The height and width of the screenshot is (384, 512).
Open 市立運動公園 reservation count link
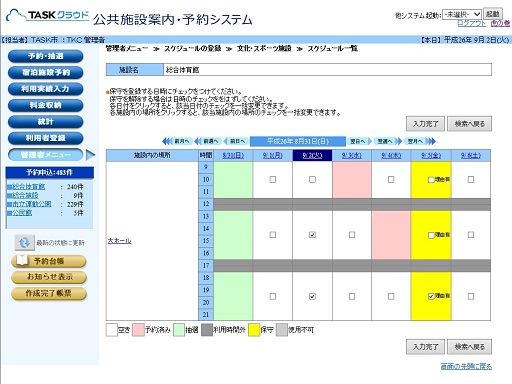click(x=32, y=204)
